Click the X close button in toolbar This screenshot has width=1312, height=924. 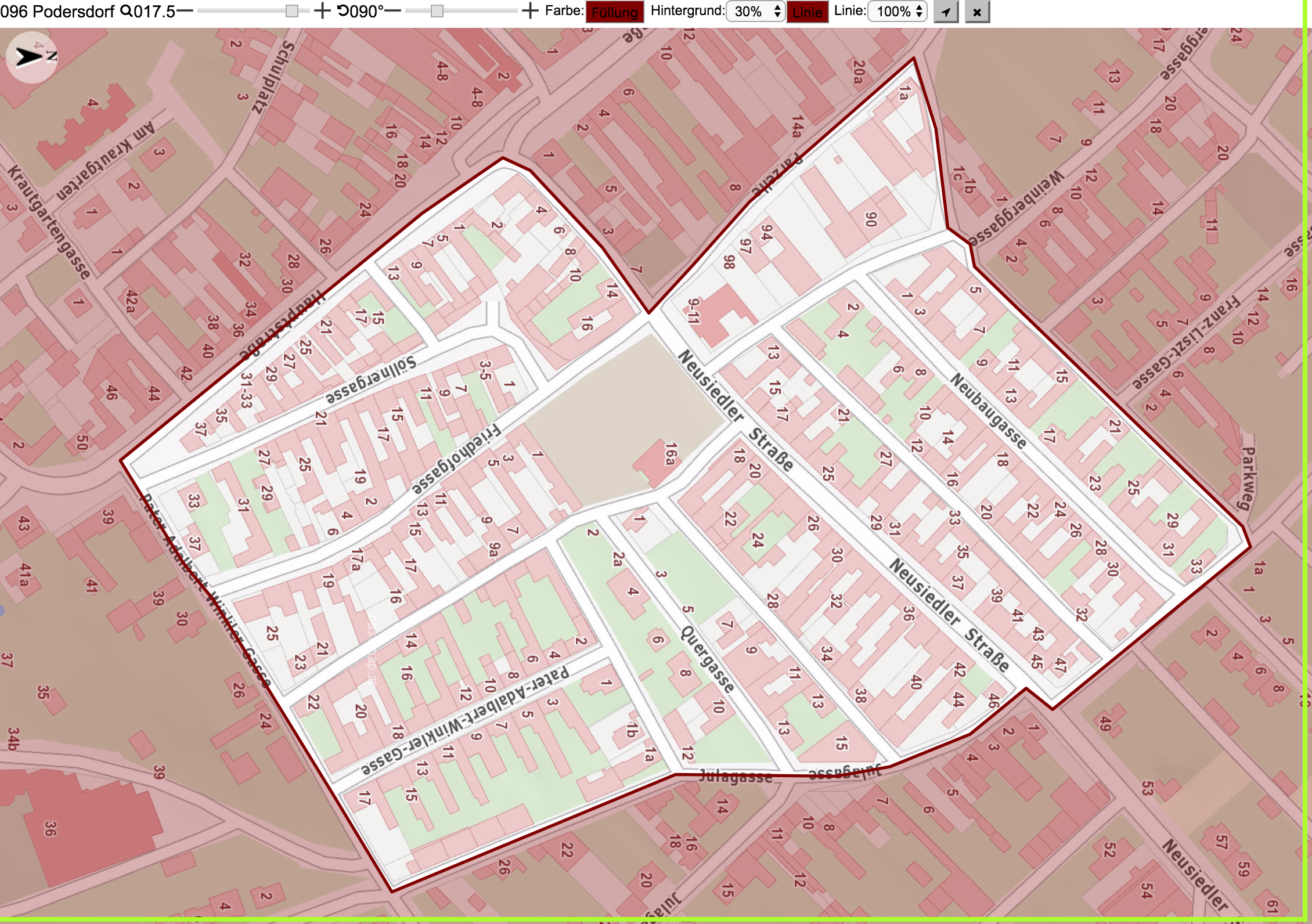click(x=977, y=12)
